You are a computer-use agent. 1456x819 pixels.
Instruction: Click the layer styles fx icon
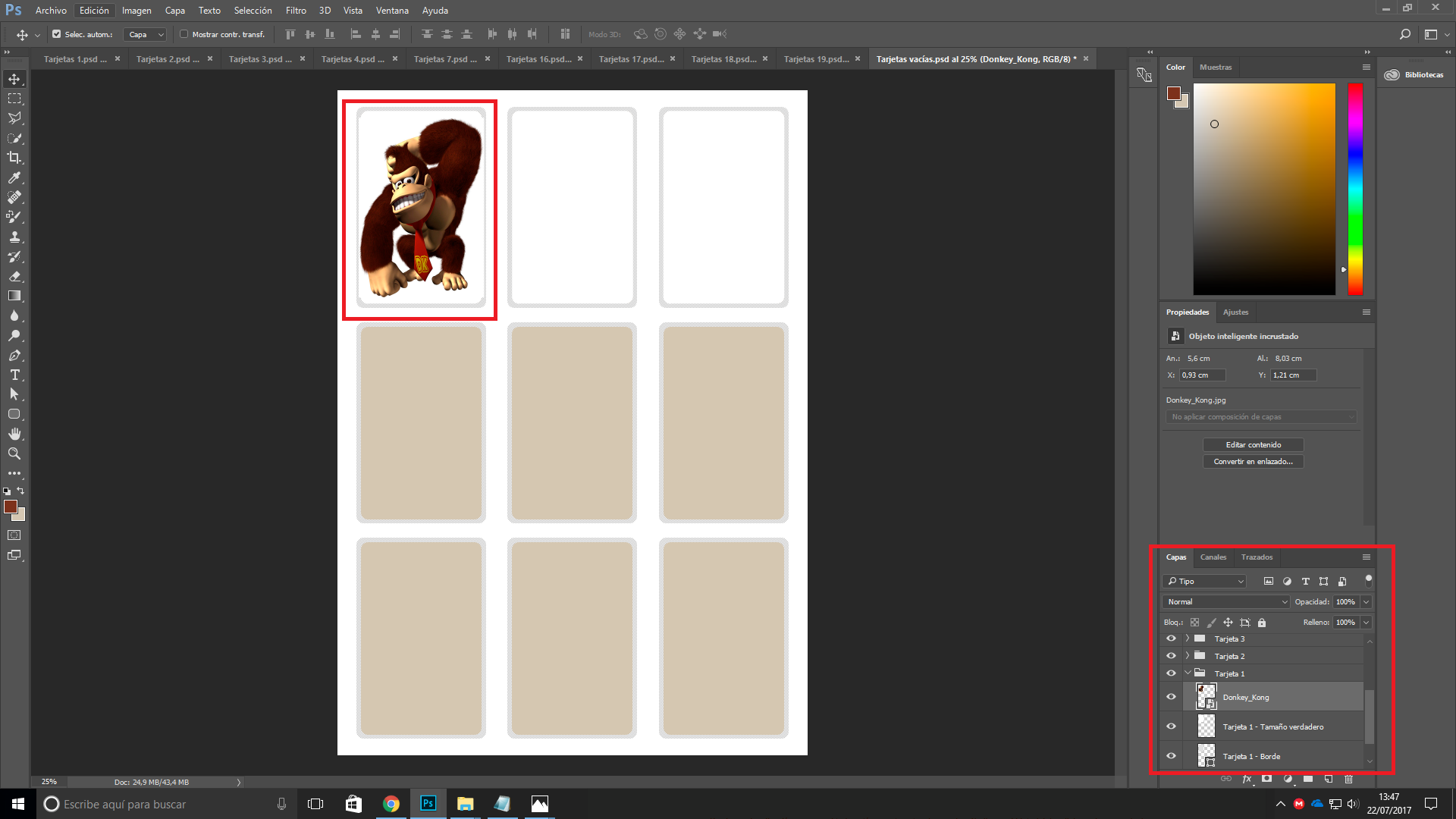tap(1247, 779)
